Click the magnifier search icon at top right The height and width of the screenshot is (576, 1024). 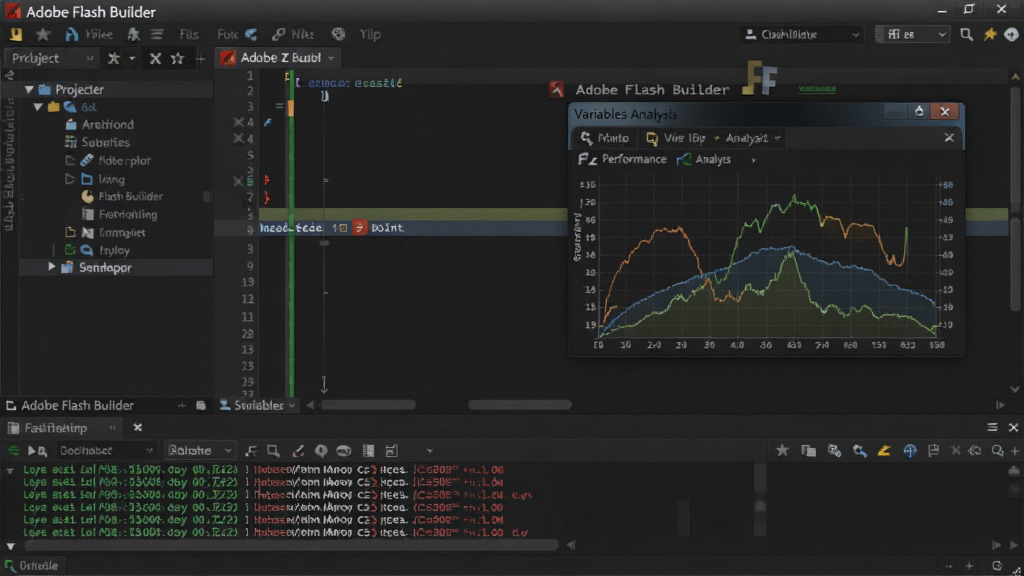pyautogui.click(x=967, y=34)
